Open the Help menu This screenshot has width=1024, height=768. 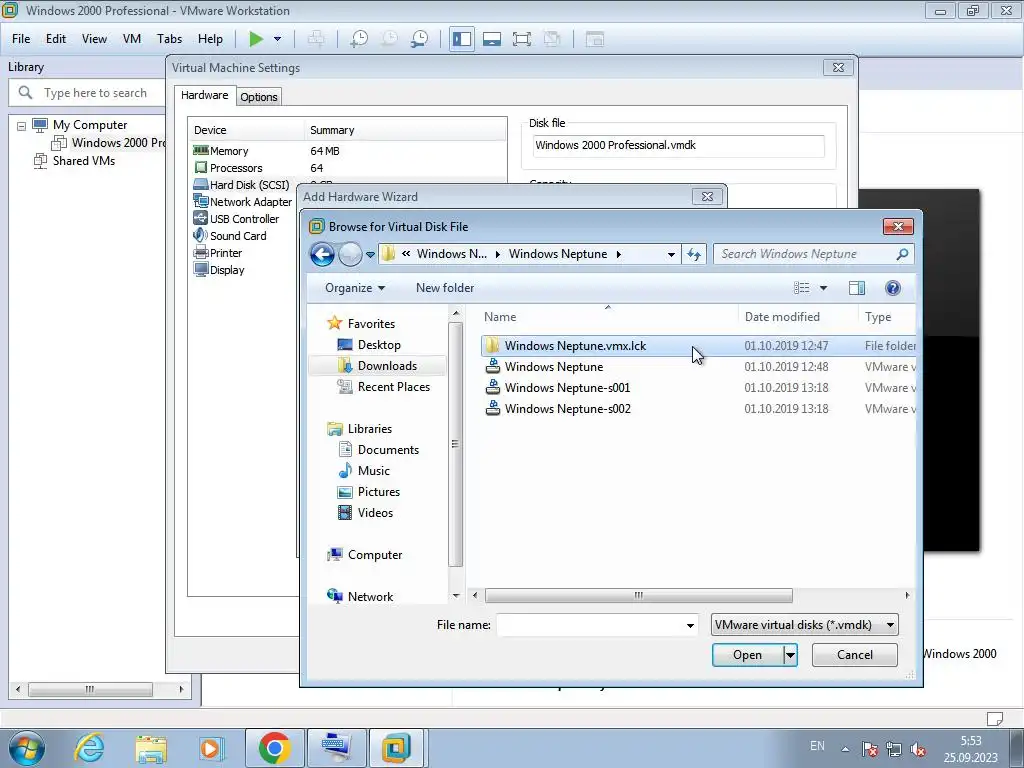pos(210,39)
